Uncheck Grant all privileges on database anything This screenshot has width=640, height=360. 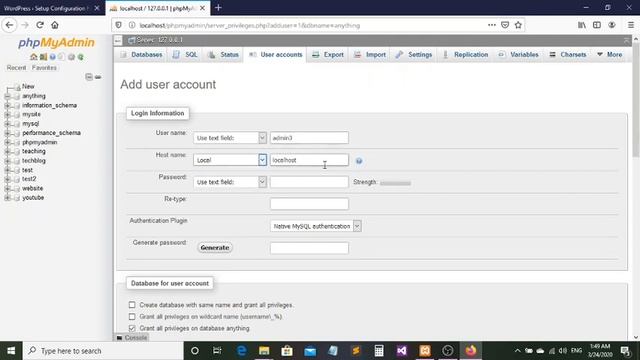pos(132,328)
